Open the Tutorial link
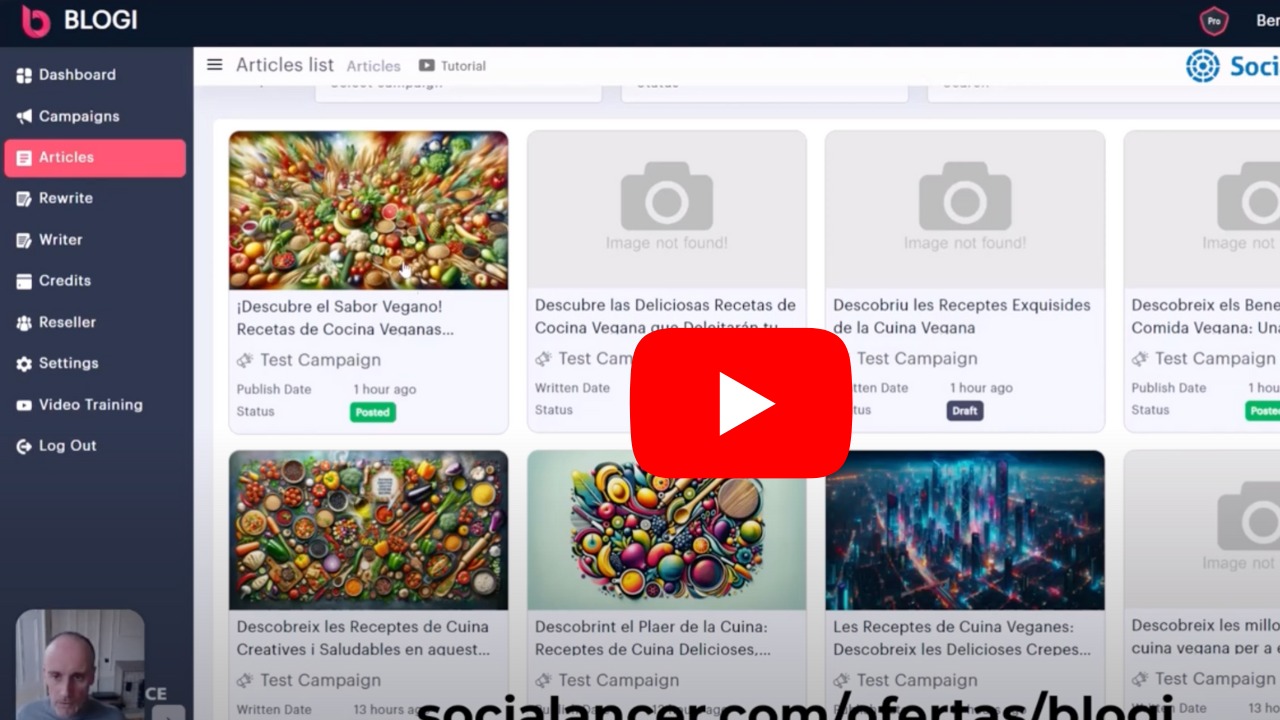This screenshot has width=1280, height=720. 463,66
